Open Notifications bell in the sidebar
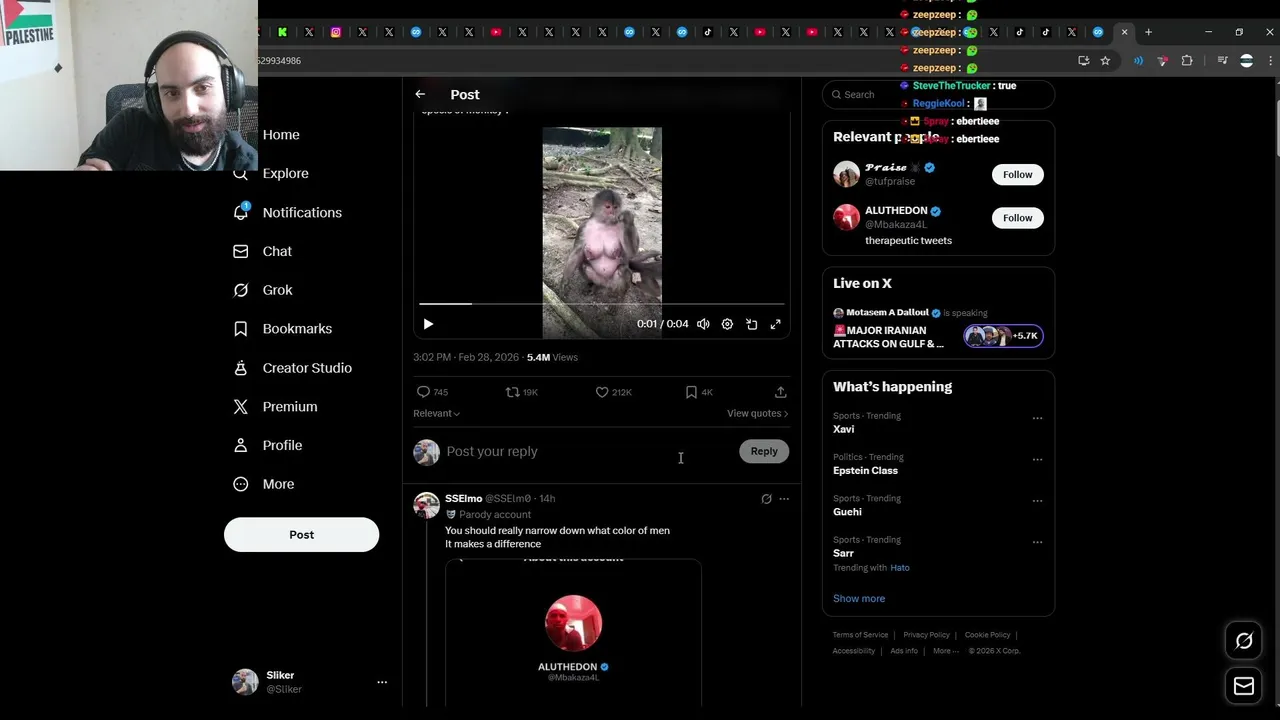This screenshot has height=720, width=1280. pos(241,212)
